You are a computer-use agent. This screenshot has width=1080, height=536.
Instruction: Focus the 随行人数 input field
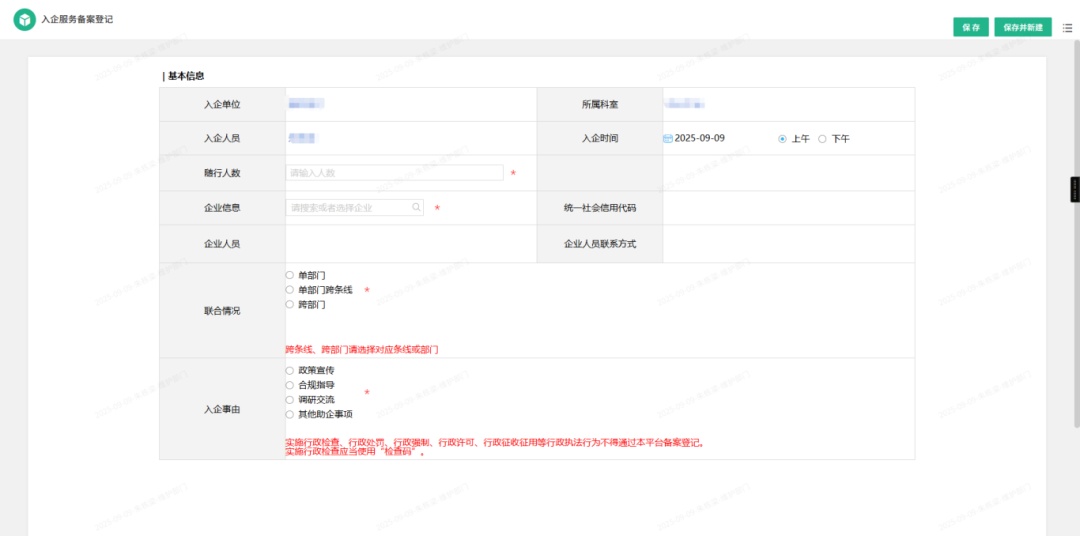pos(394,173)
